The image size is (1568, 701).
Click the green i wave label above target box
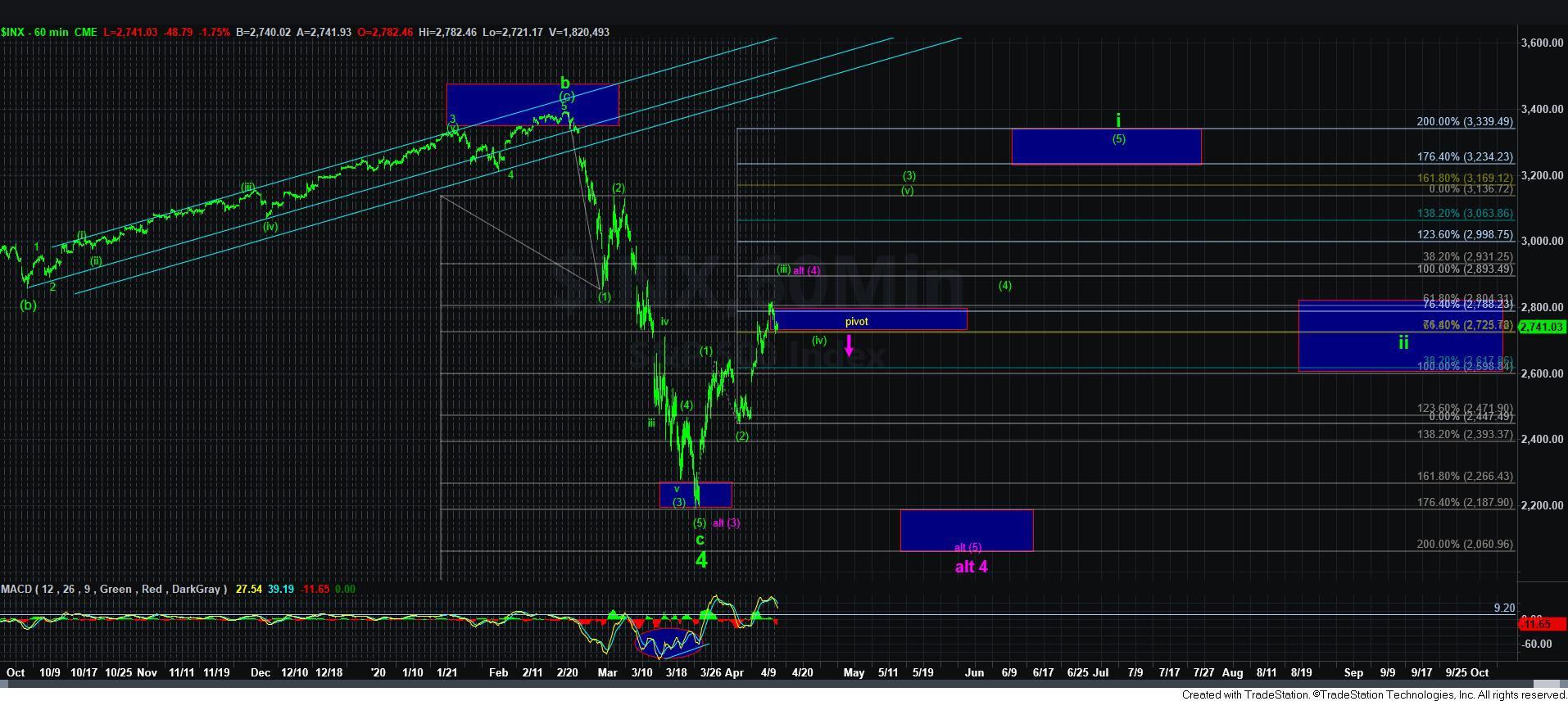(x=1118, y=121)
